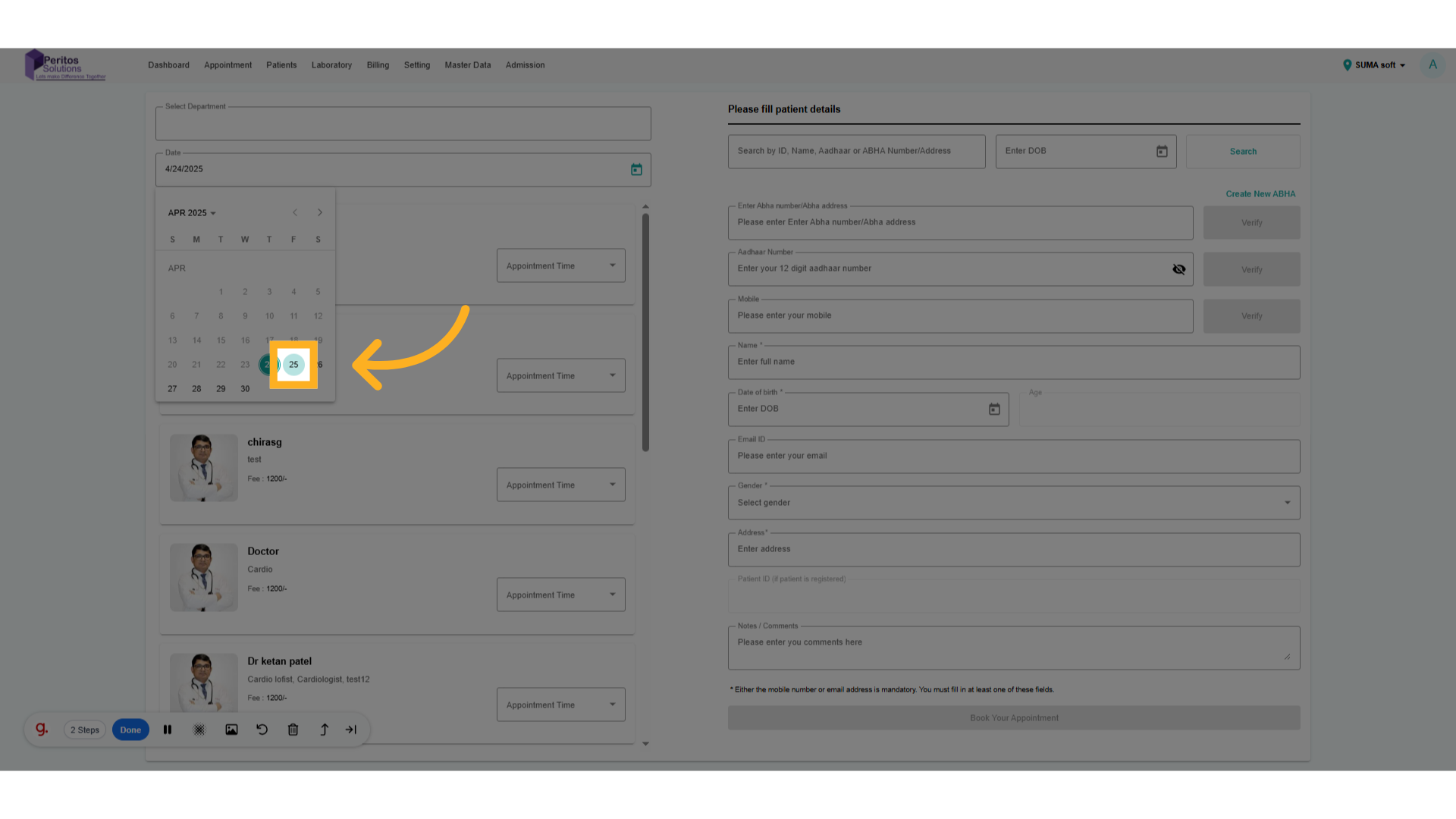Screen dimensions: 1456x819
Task: Click next month arrow in calendar
Action: pyautogui.click(x=319, y=212)
